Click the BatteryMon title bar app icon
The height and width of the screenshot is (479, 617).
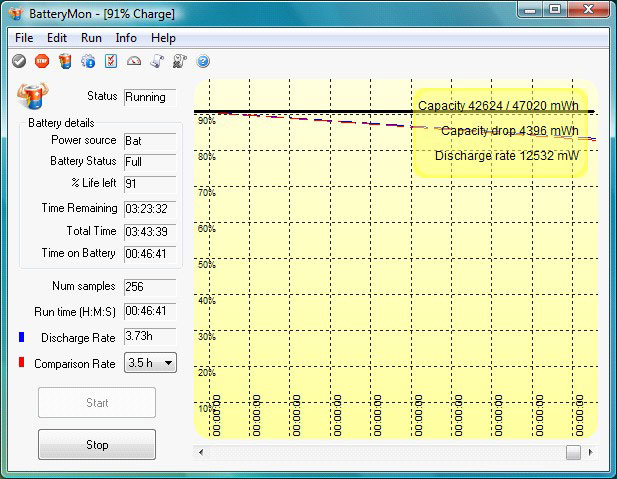[17, 14]
